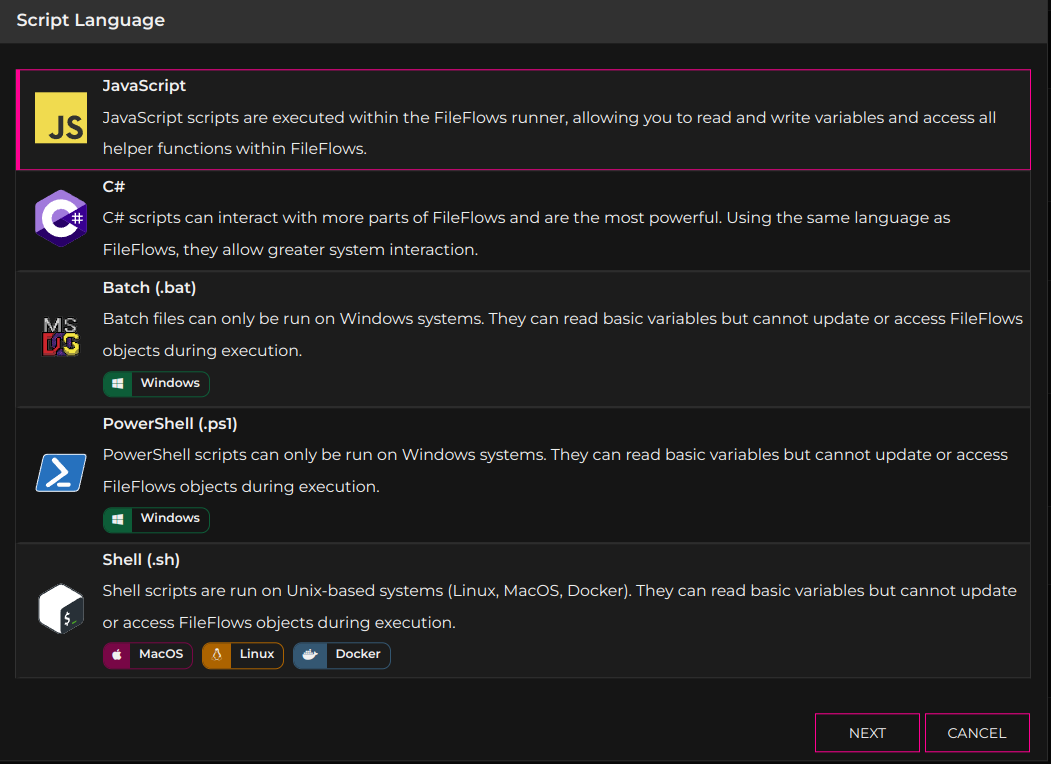Screen dimensions: 1051x764
Task: Pick the PowerShell (.ps1) title
Action: click(x=170, y=424)
